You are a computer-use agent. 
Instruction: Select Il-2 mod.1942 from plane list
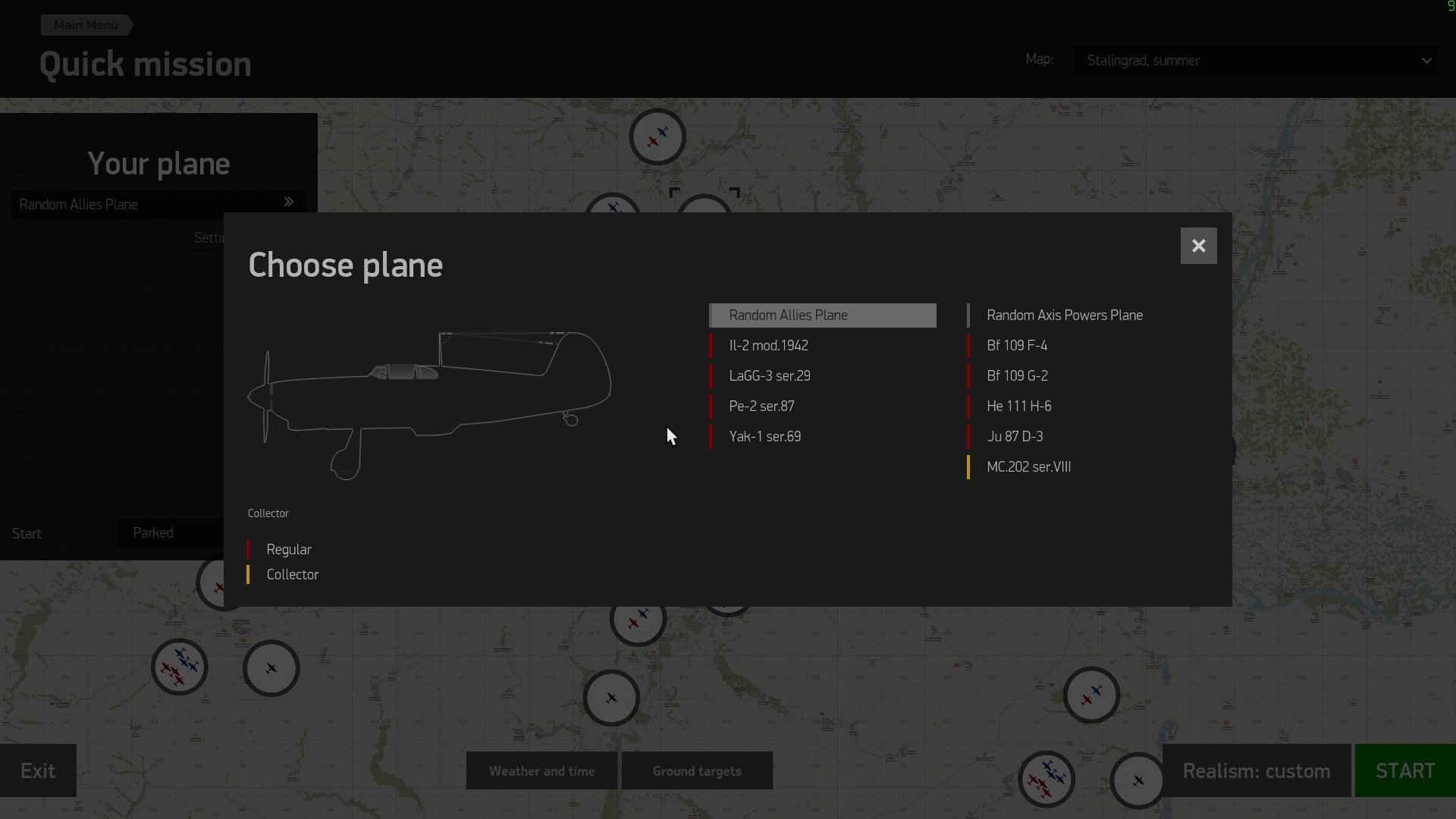tap(768, 346)
